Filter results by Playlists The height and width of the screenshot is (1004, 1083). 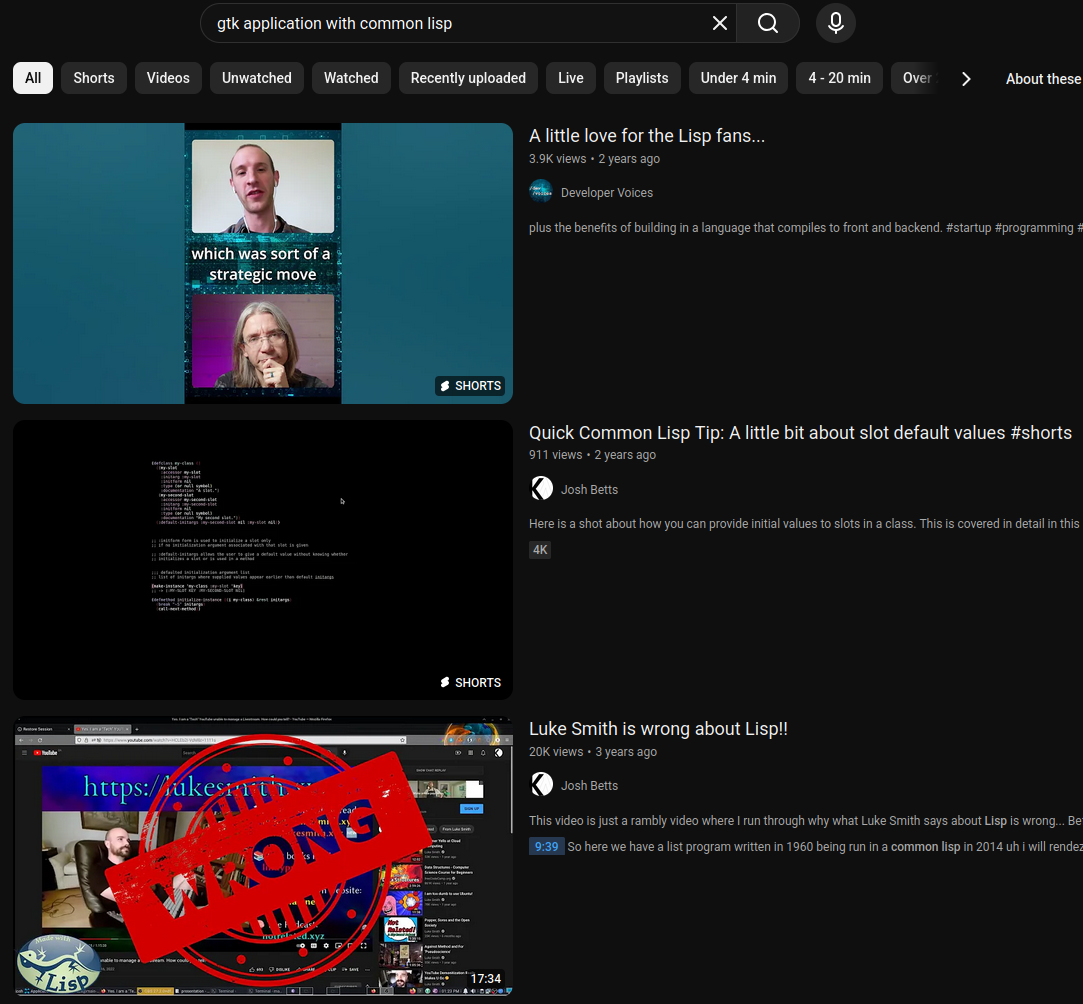tap(642, 78)
